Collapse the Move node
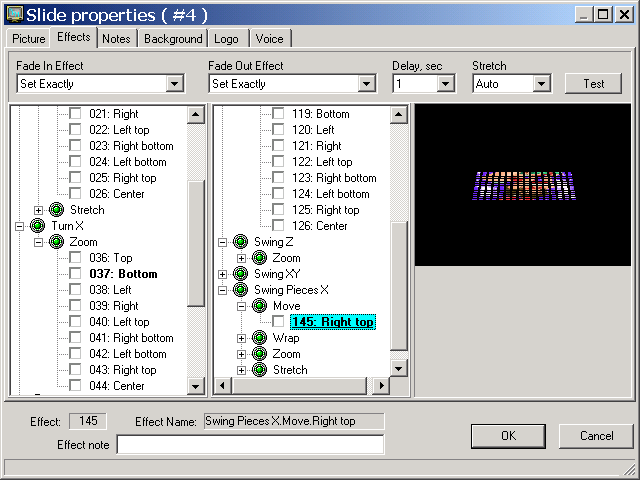Screen dimensions: 640x480 [241, 306]
